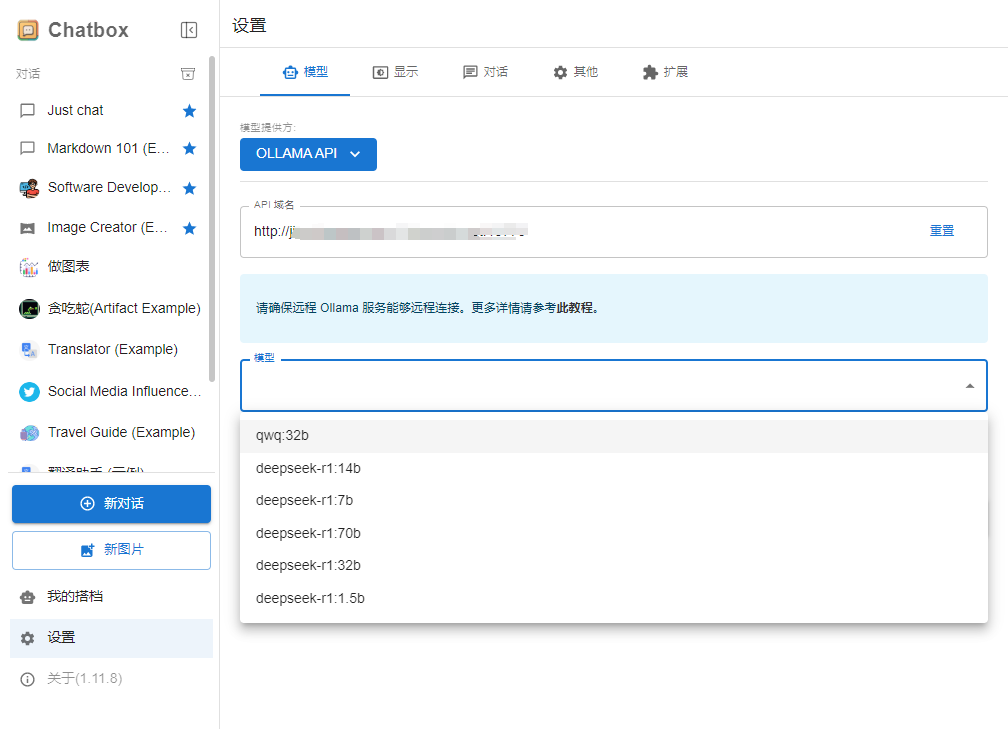Click the sidebar 设置 gear icon

click(27, 638)
